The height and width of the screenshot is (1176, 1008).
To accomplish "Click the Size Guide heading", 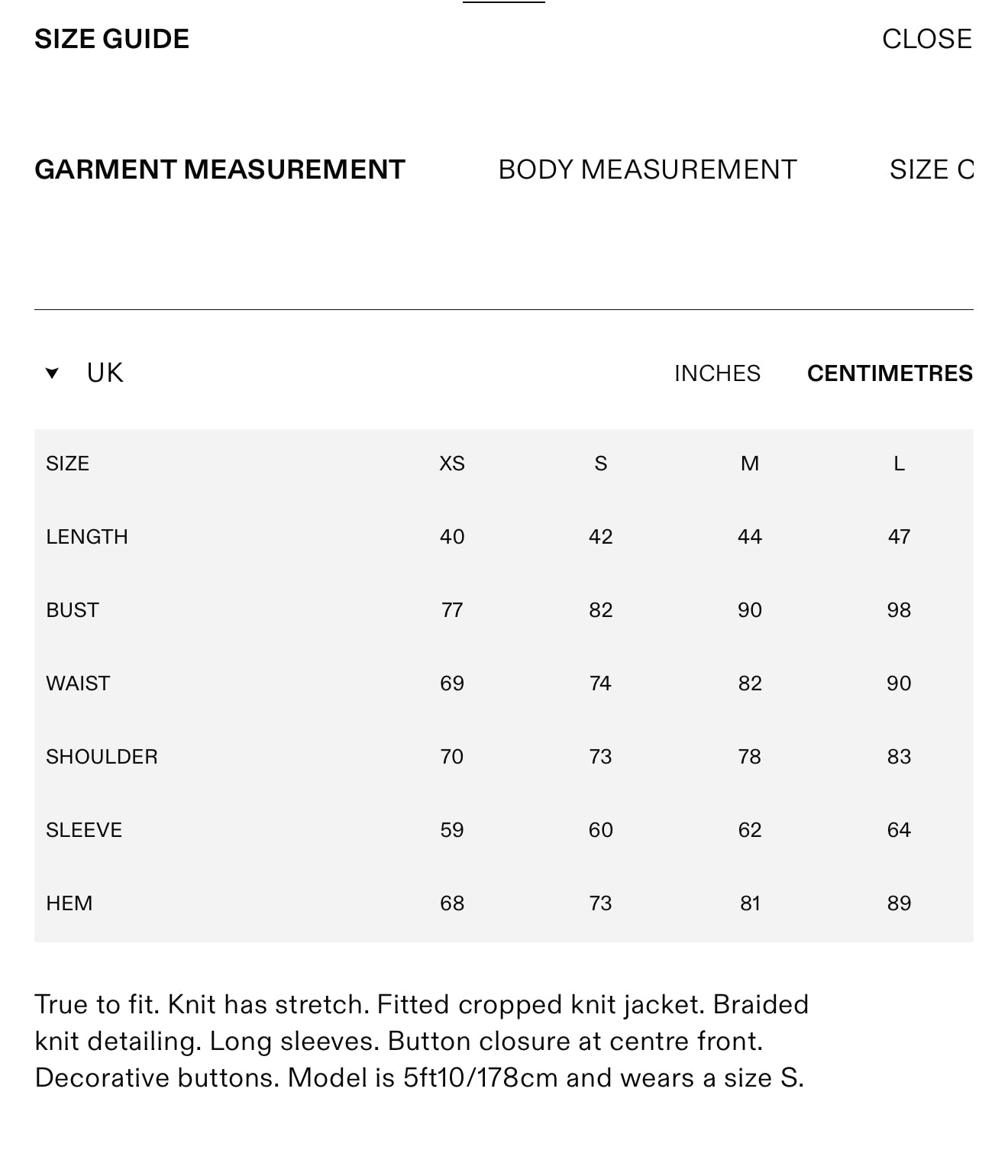I will point(112,39).
